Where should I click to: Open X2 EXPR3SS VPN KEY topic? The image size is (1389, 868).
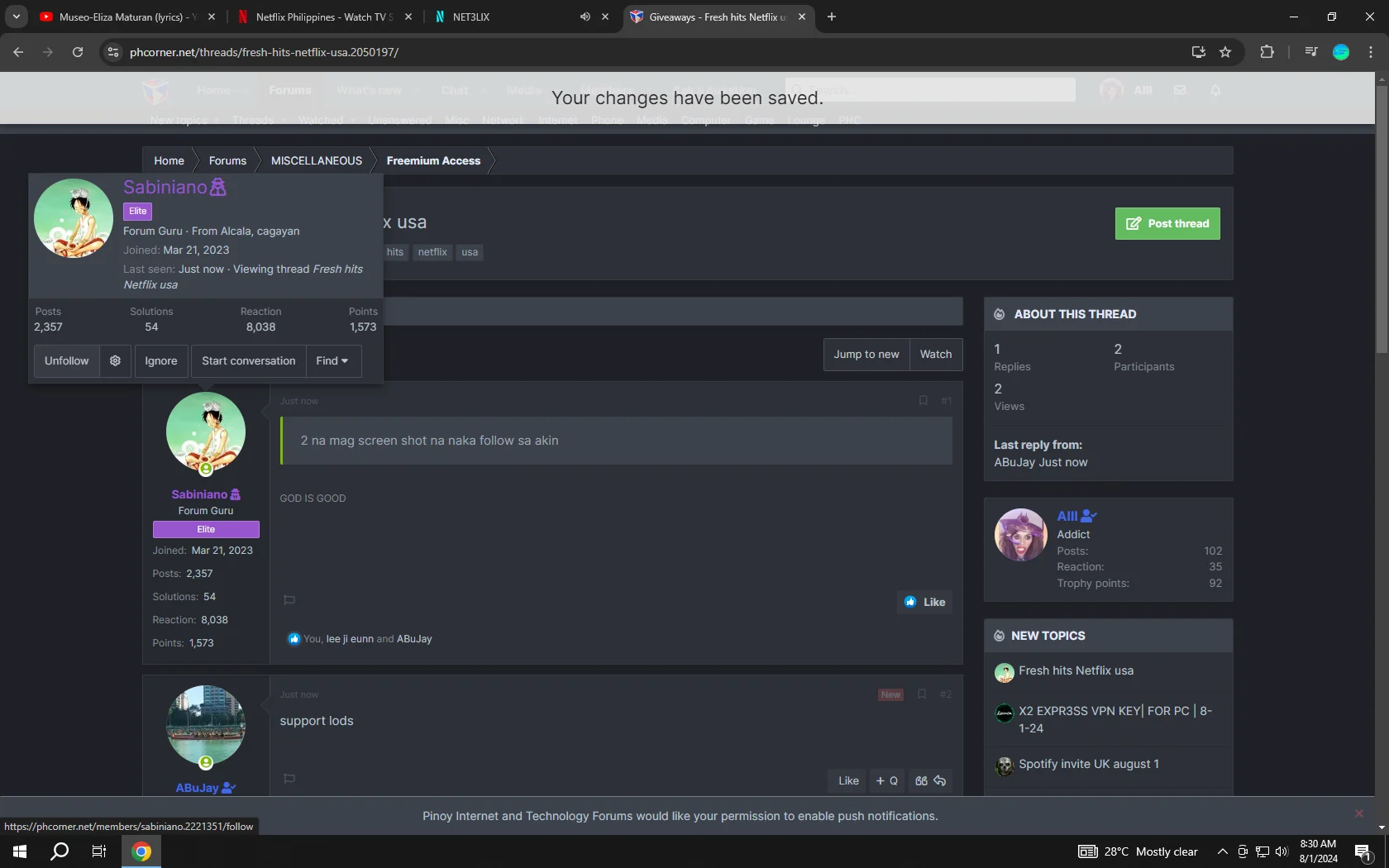[x=1115, y=719]
